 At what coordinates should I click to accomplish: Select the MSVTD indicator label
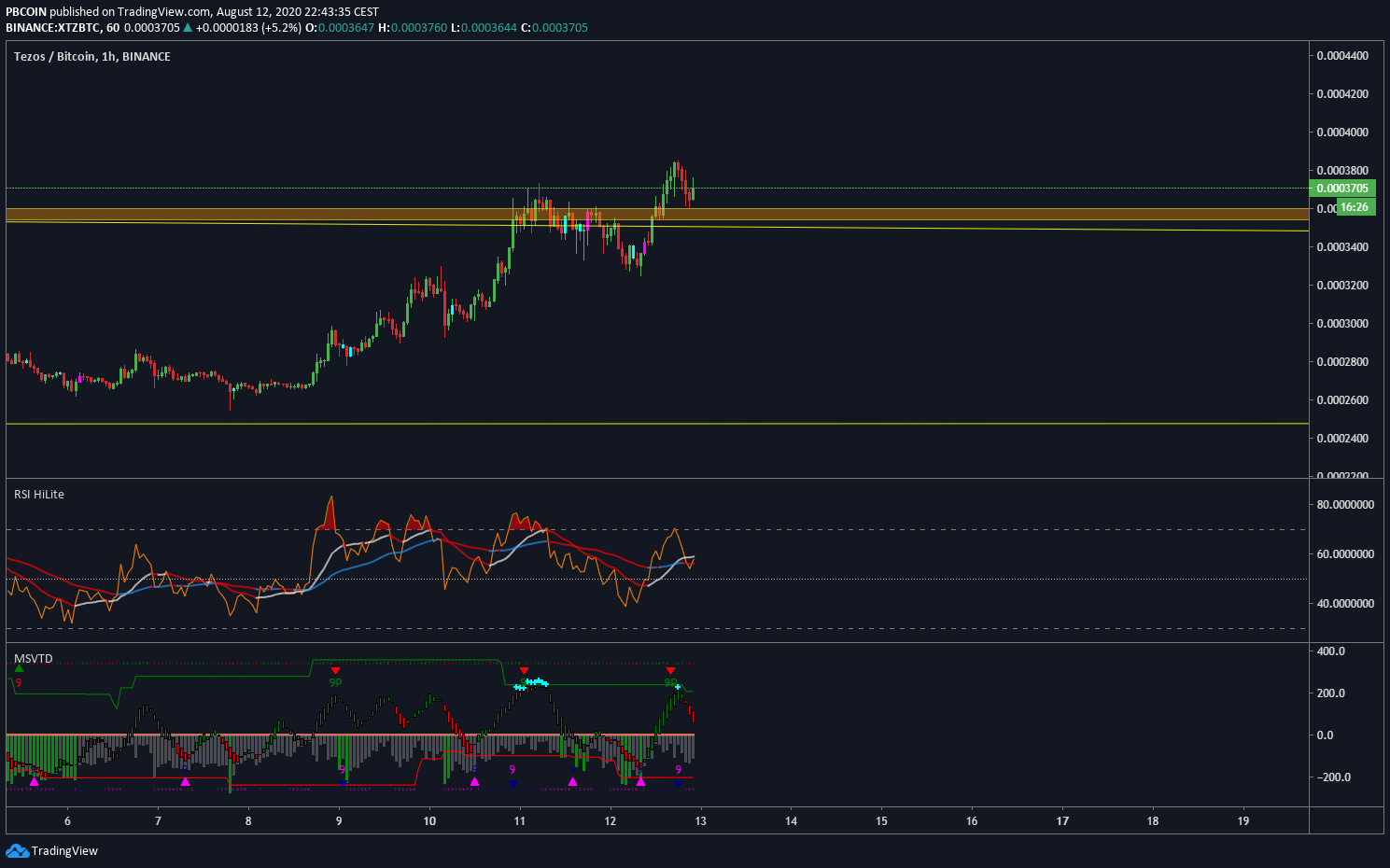pyautogui.click(x=34, y=659)
